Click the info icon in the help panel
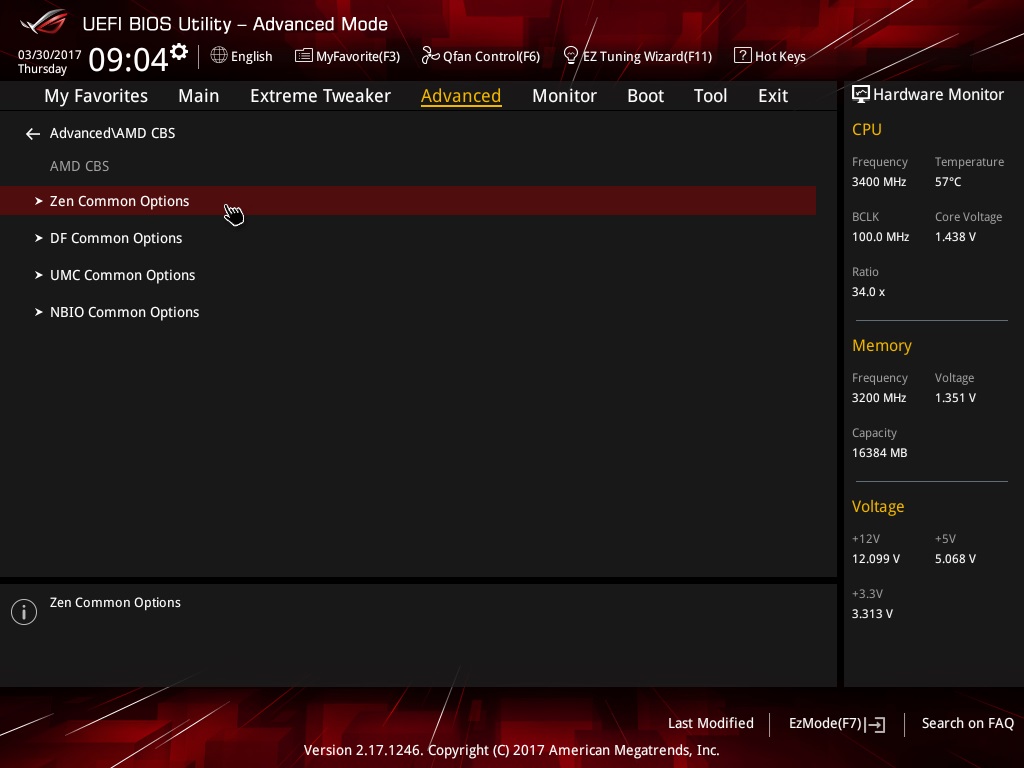The image size is (1024, 768). pos(24,612)
